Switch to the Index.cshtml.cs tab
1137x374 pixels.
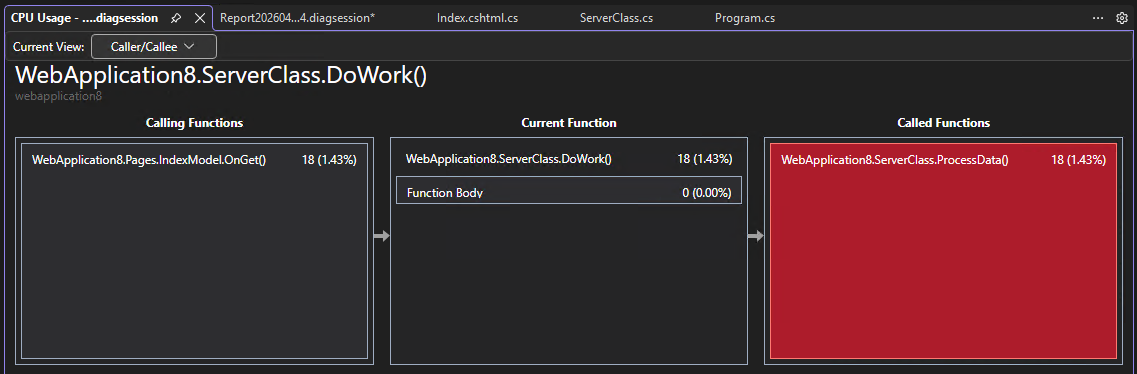[x=477, y=18]
